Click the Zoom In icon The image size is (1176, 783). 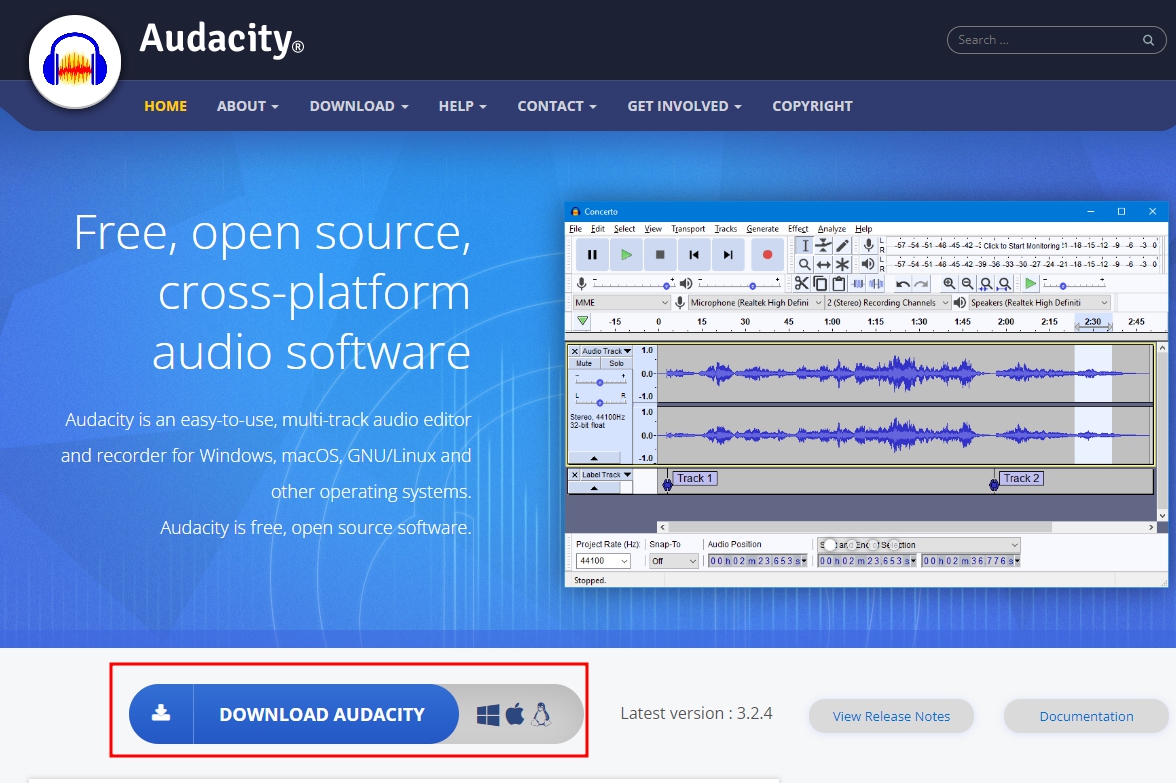[950, 284]
